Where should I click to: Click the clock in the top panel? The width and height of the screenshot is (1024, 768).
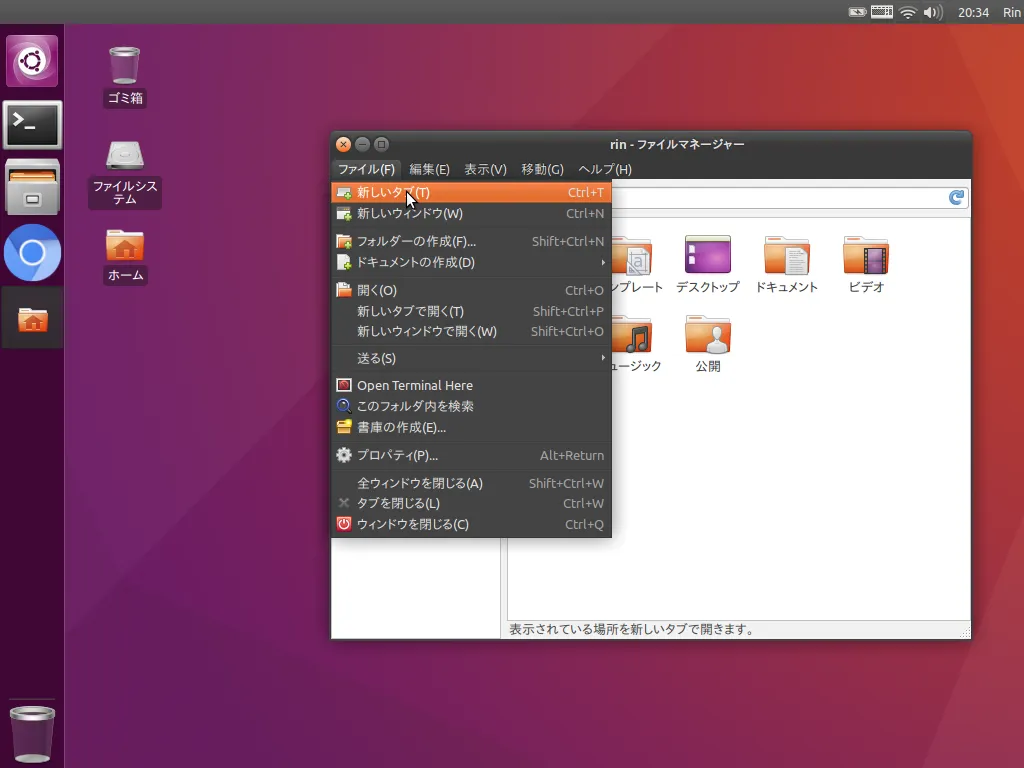pyautogui.click(x=973, y=12)
